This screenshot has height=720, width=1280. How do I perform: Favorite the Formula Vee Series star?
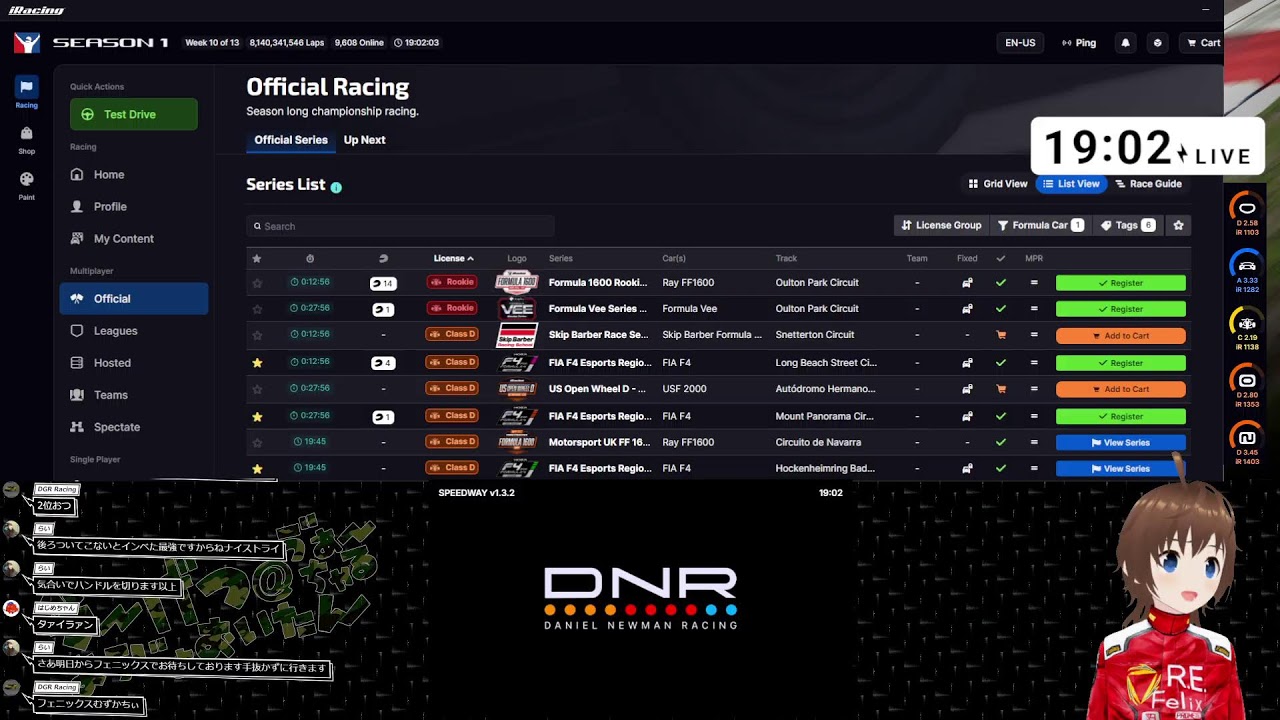pyautogui.click(x=257, y=309)
